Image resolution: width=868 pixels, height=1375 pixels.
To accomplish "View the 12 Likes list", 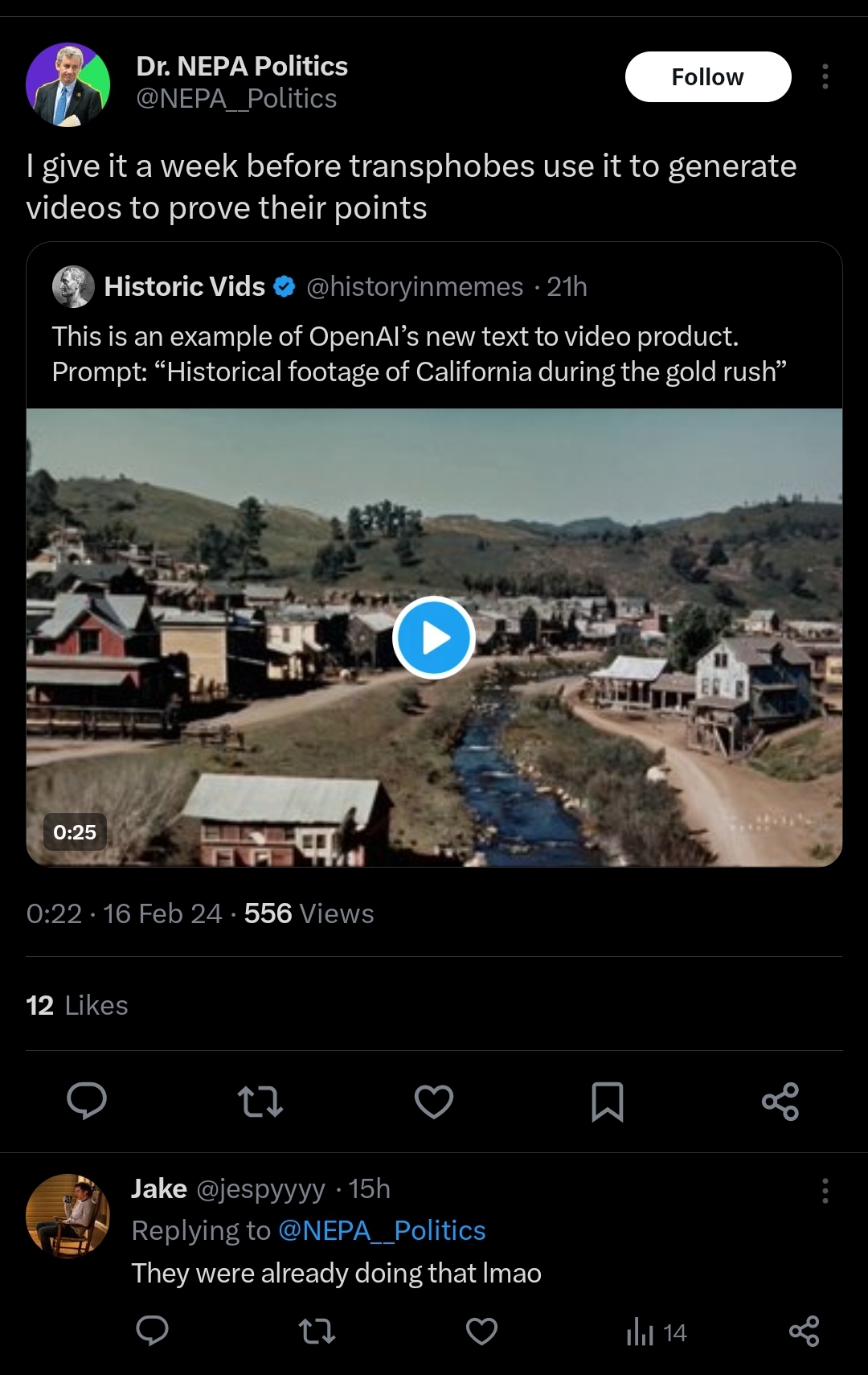I will 77,1005.
